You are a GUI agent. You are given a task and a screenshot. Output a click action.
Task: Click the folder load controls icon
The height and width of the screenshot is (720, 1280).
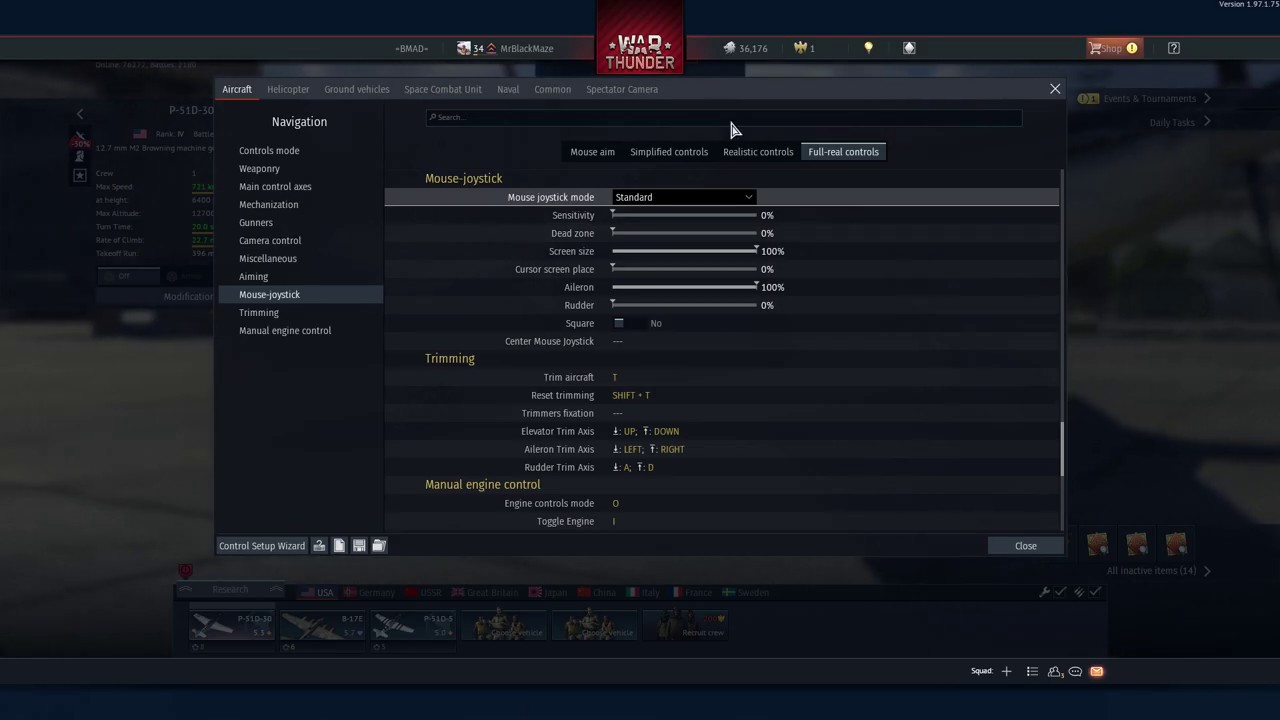(379, 546)
